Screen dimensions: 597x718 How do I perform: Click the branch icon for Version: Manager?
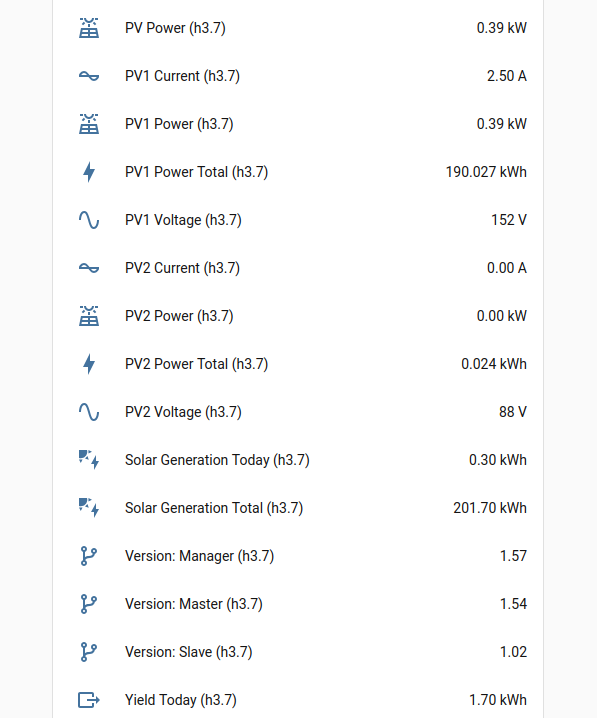[x=89, y=556]
